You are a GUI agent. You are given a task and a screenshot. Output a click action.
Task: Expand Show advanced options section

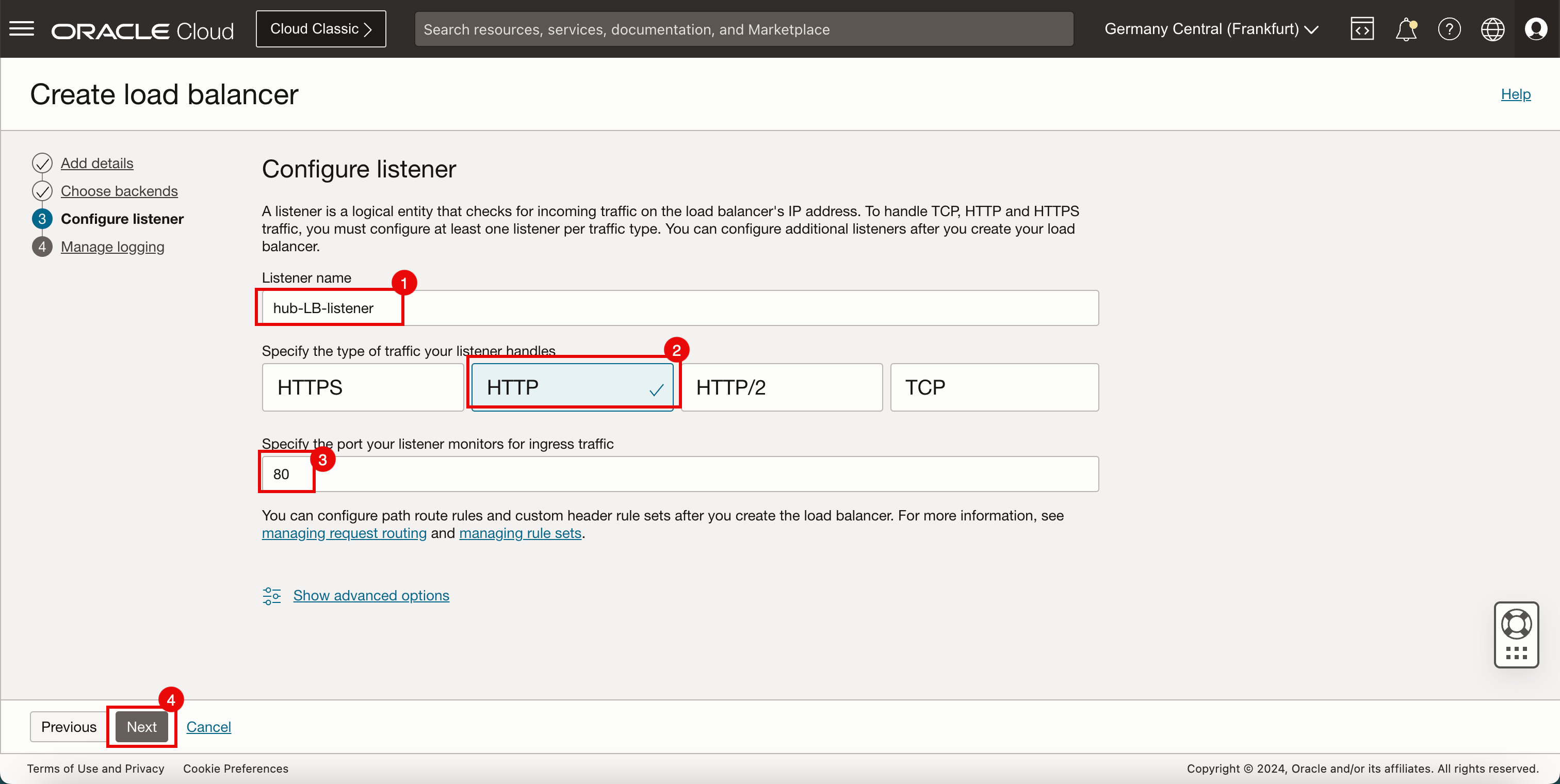[x=371, y=595]
